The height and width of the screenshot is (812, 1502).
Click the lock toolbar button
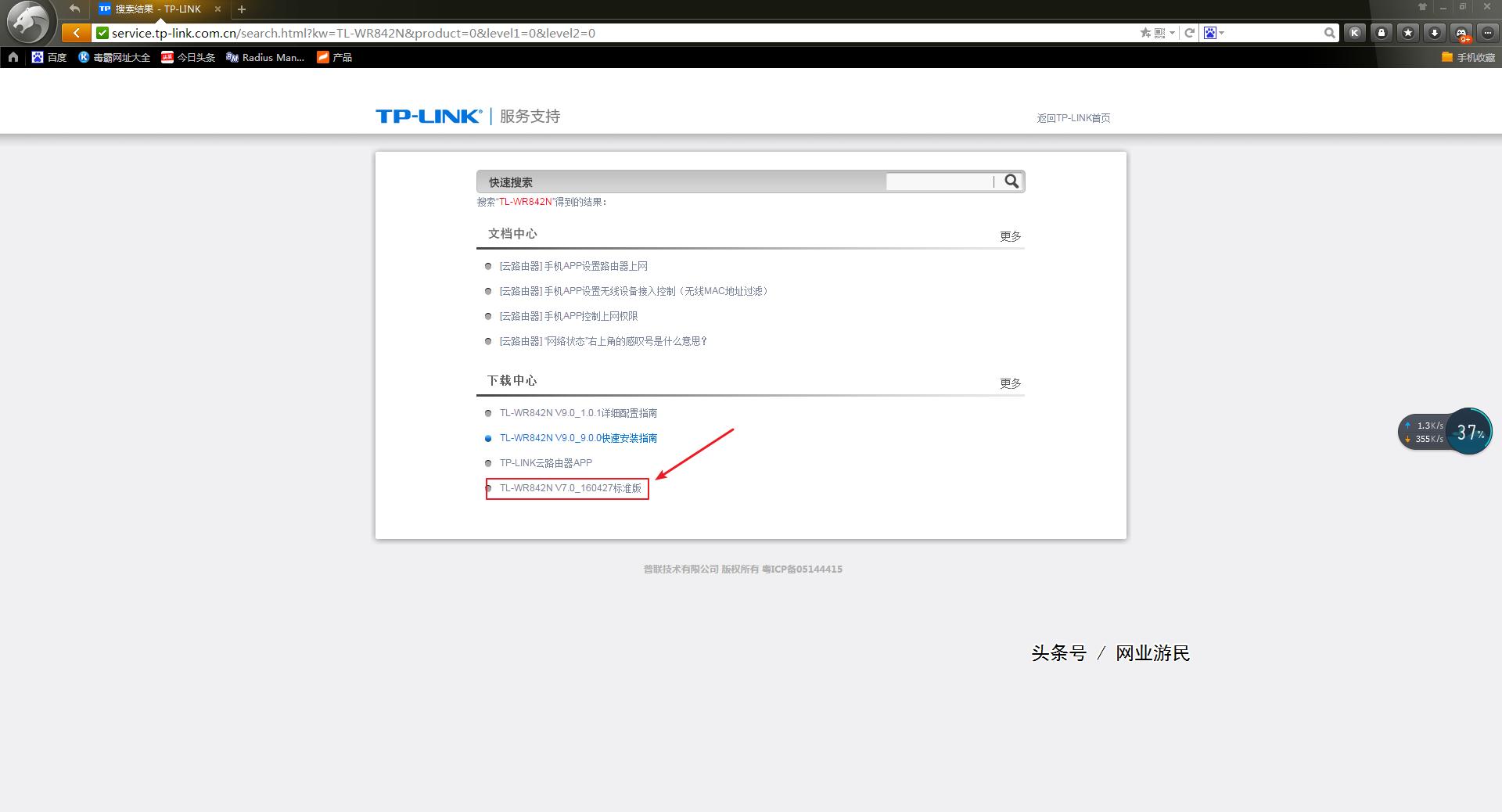pyautogui.click(x=1382, y=33)
